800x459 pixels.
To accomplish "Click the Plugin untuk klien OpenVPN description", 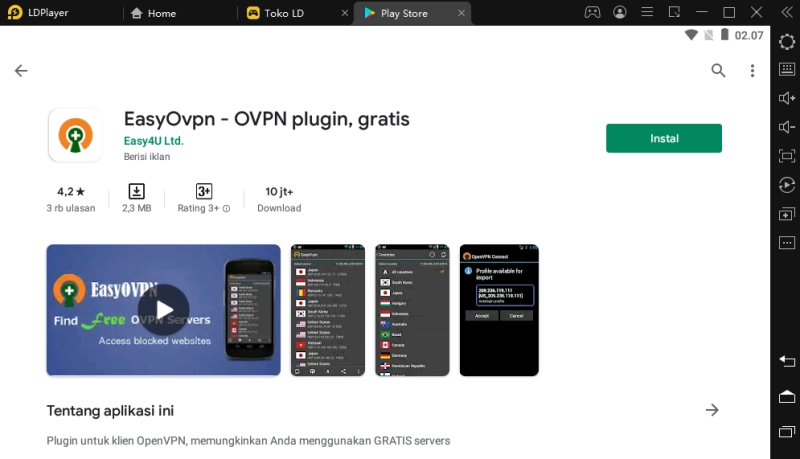I will 248,441.
